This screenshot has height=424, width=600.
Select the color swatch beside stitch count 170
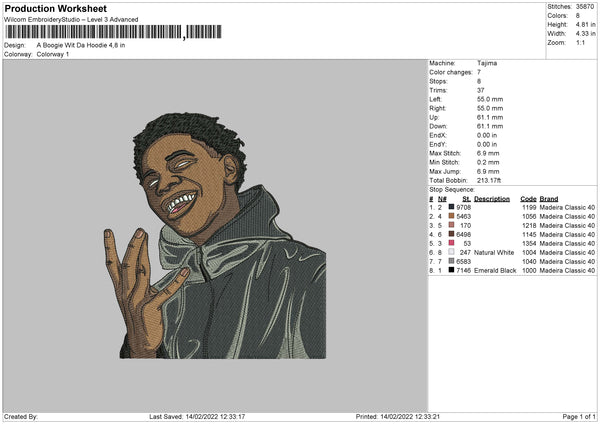(451, 225)
